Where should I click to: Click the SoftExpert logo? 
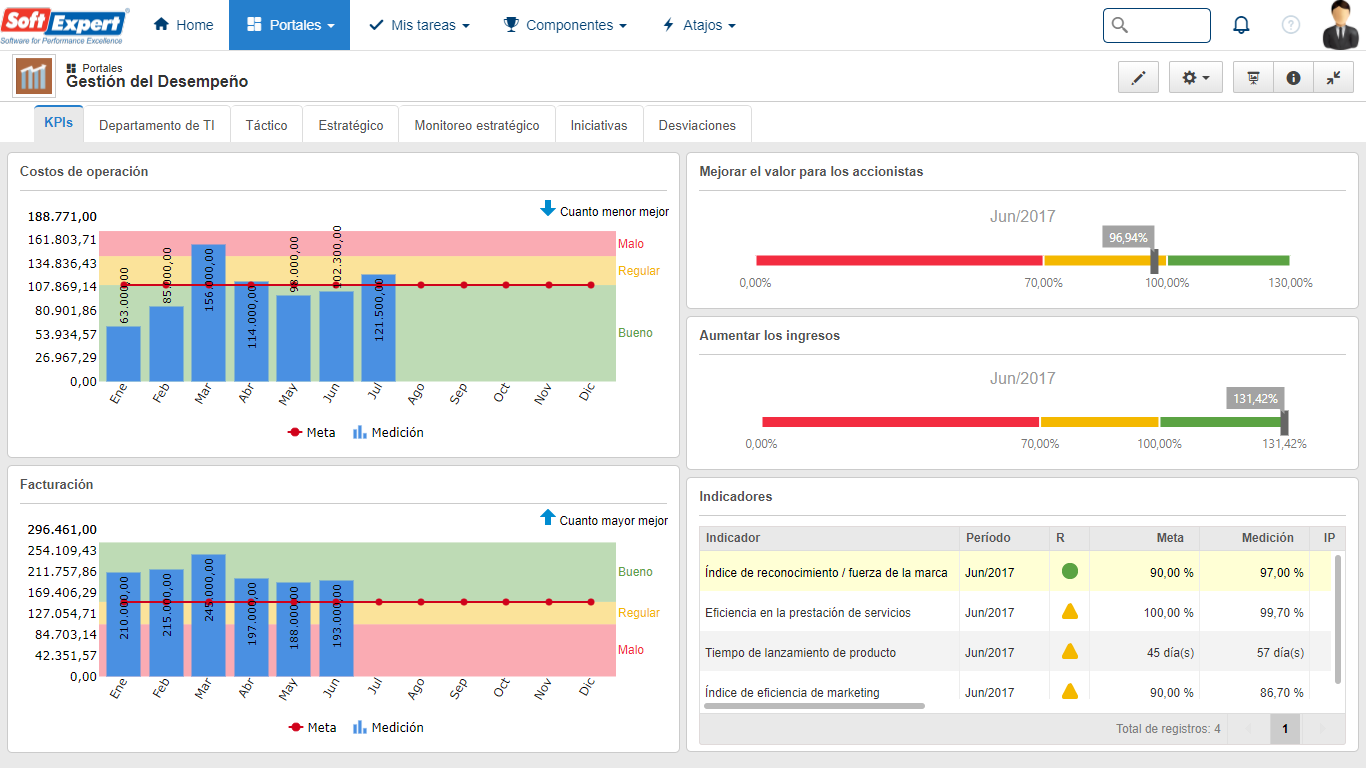65,25
